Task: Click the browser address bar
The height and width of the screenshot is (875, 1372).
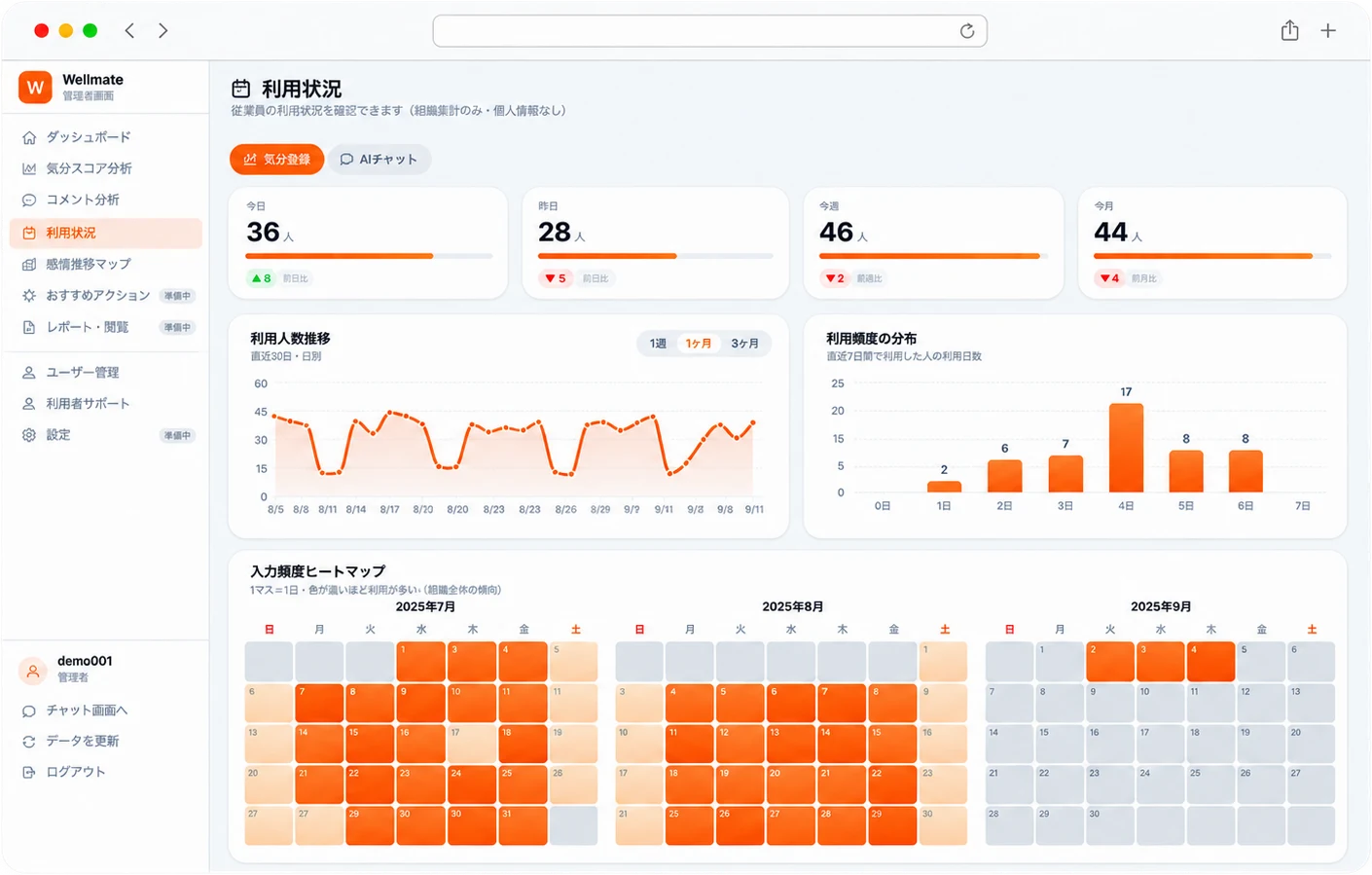Action: 710,31
